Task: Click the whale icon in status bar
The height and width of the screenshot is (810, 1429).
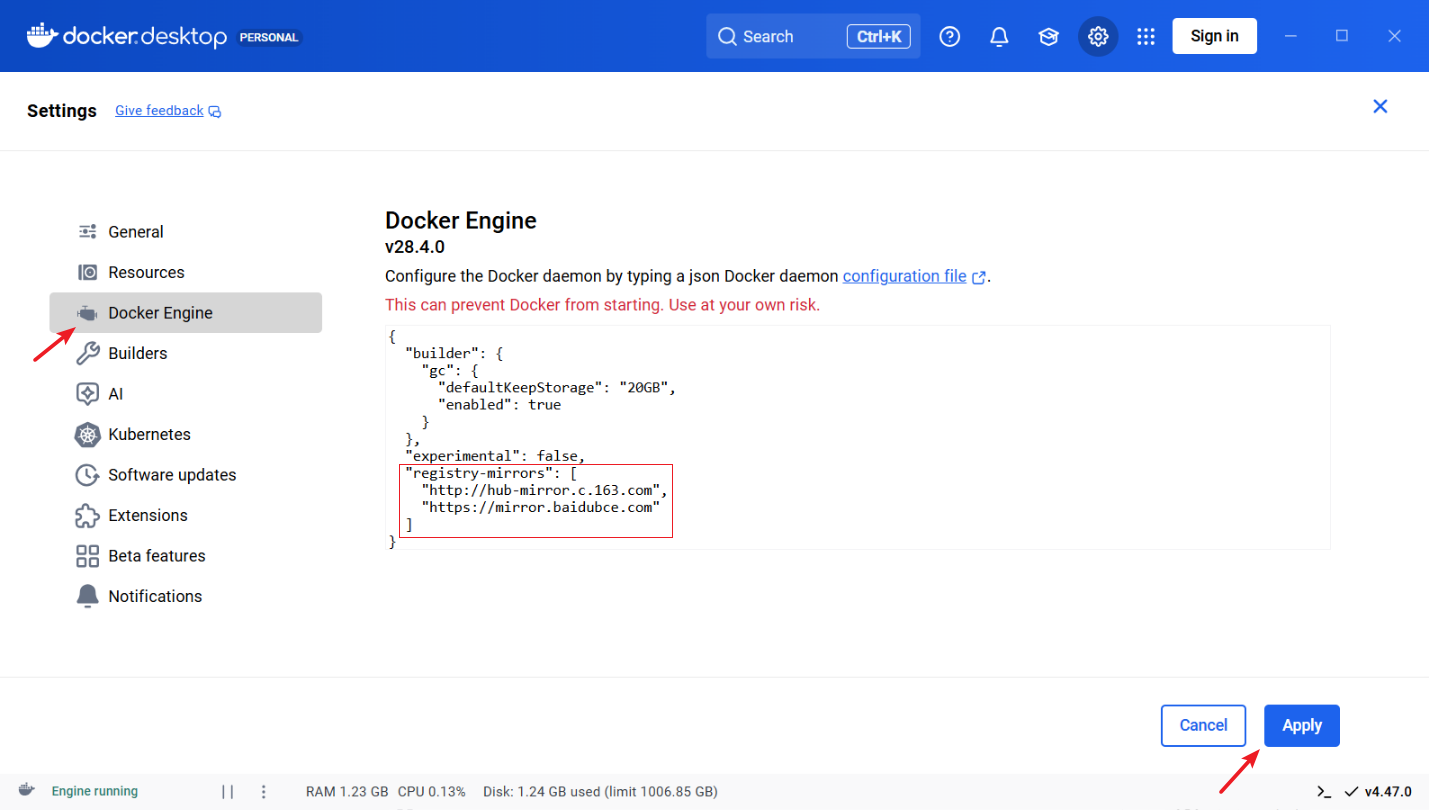Action: tap(27, 791)
